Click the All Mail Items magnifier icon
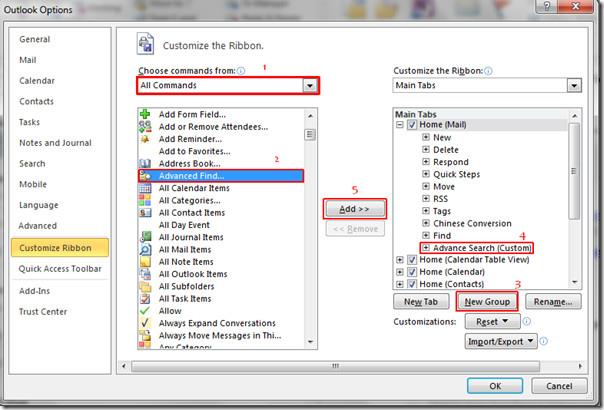The height and width of the screenshot is (410, 604). [145, 249]
